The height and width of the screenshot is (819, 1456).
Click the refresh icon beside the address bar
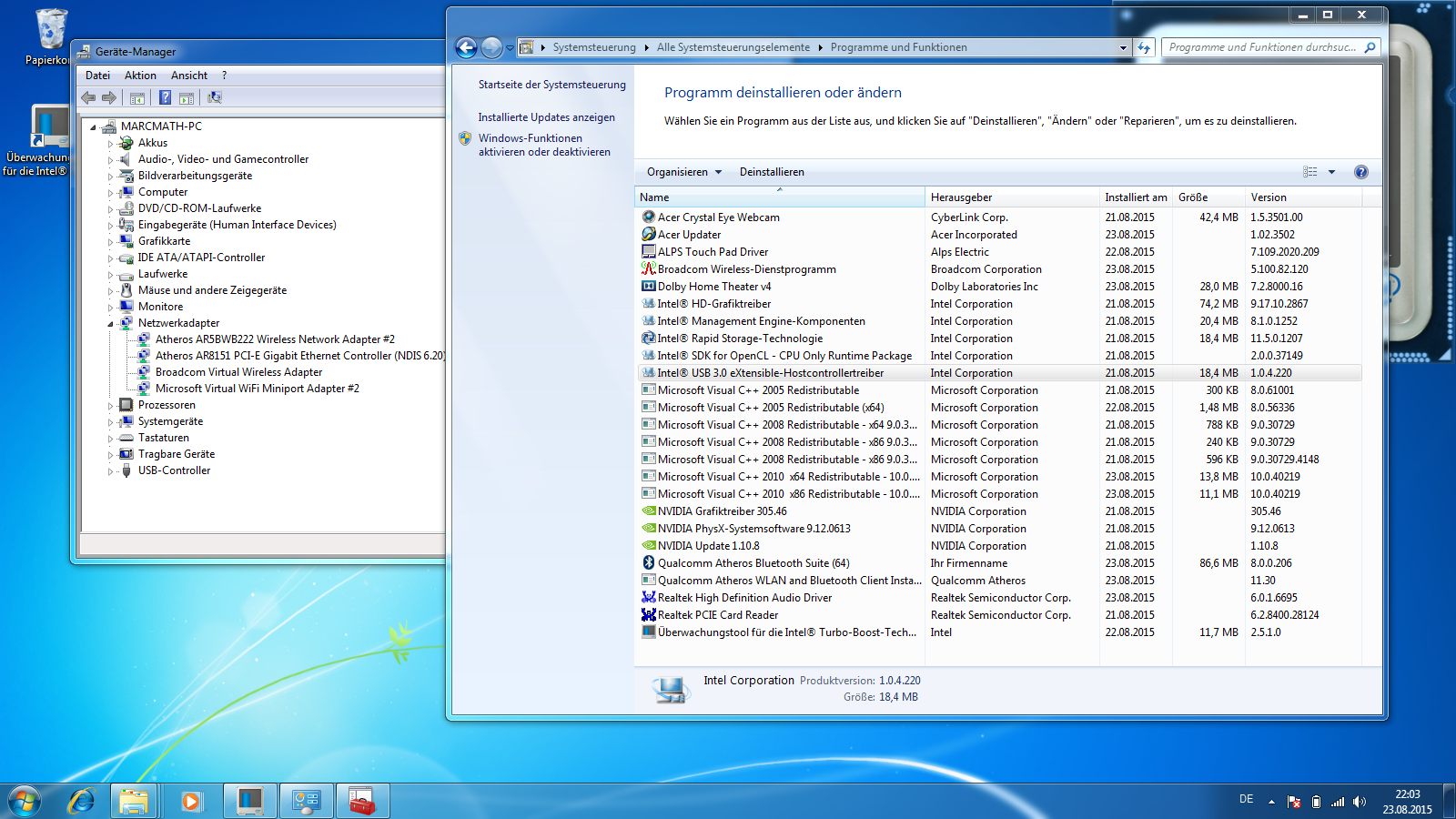click(1144, 47)
